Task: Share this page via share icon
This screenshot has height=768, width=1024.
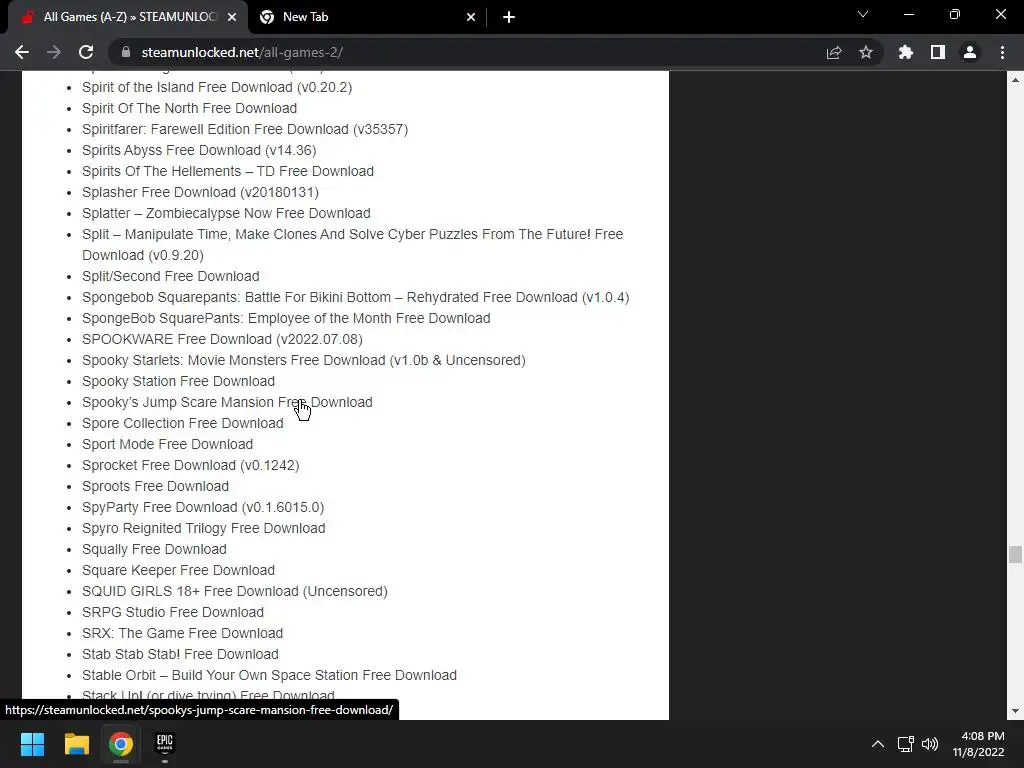Action: (834, 52)
